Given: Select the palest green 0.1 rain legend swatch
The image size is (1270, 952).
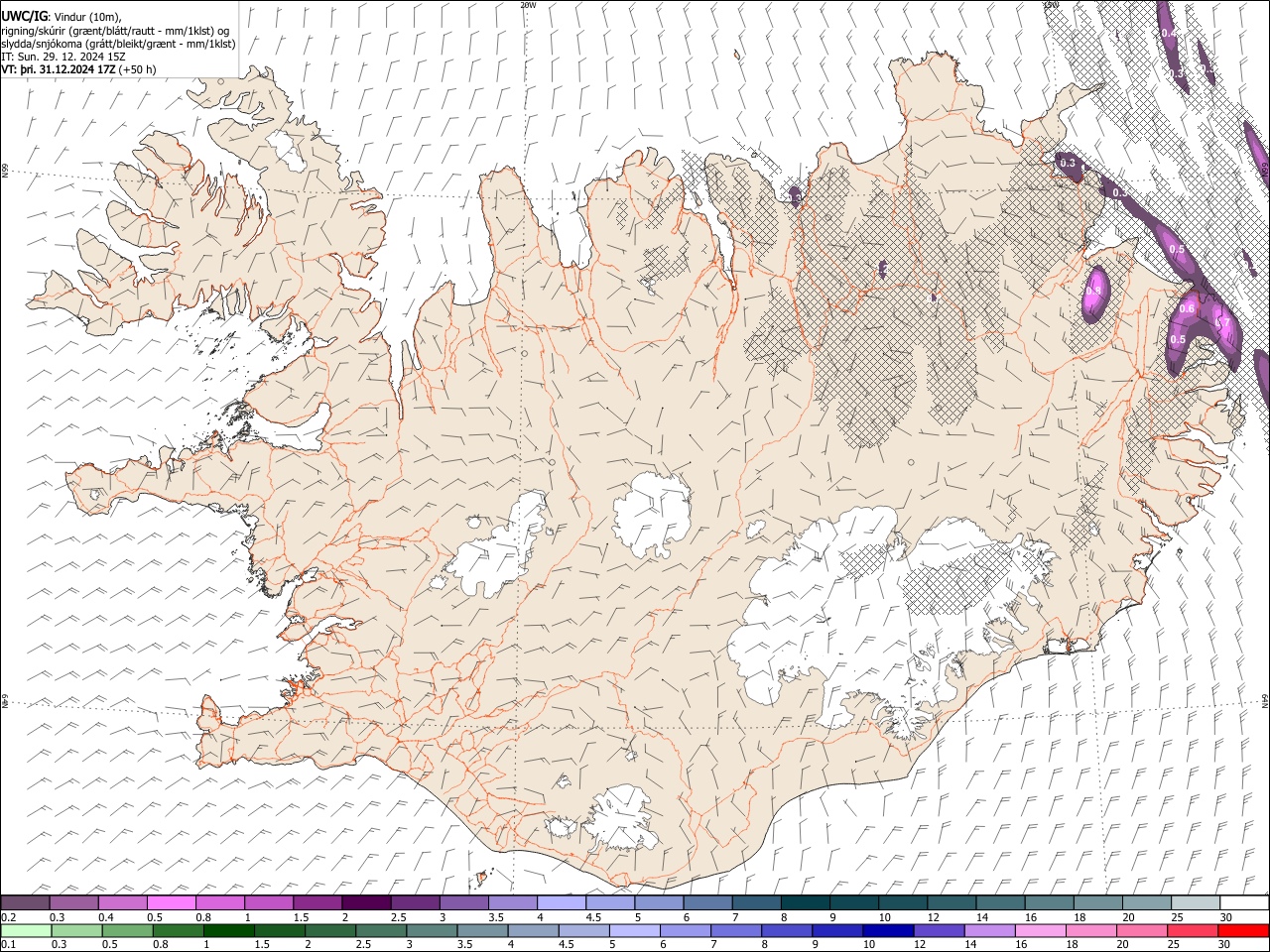Looking at the screenshot, I should pyautogui.click(x=26, y=930).
